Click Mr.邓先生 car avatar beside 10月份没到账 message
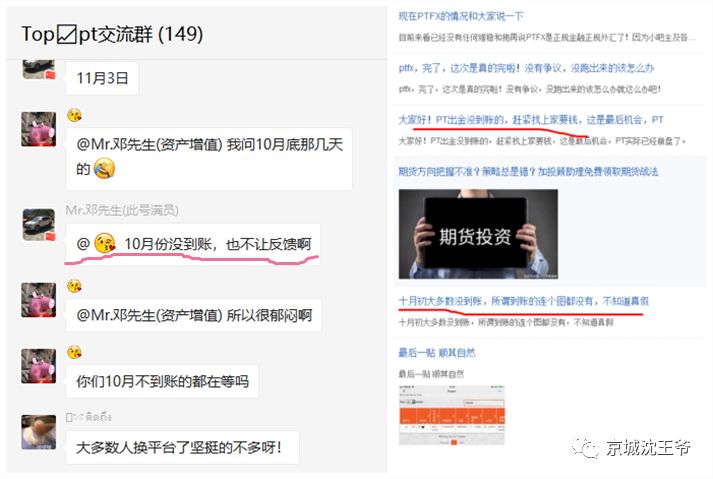Image resolution: width=713 pixels, height=479 pixels. click(x=39, y=224)
